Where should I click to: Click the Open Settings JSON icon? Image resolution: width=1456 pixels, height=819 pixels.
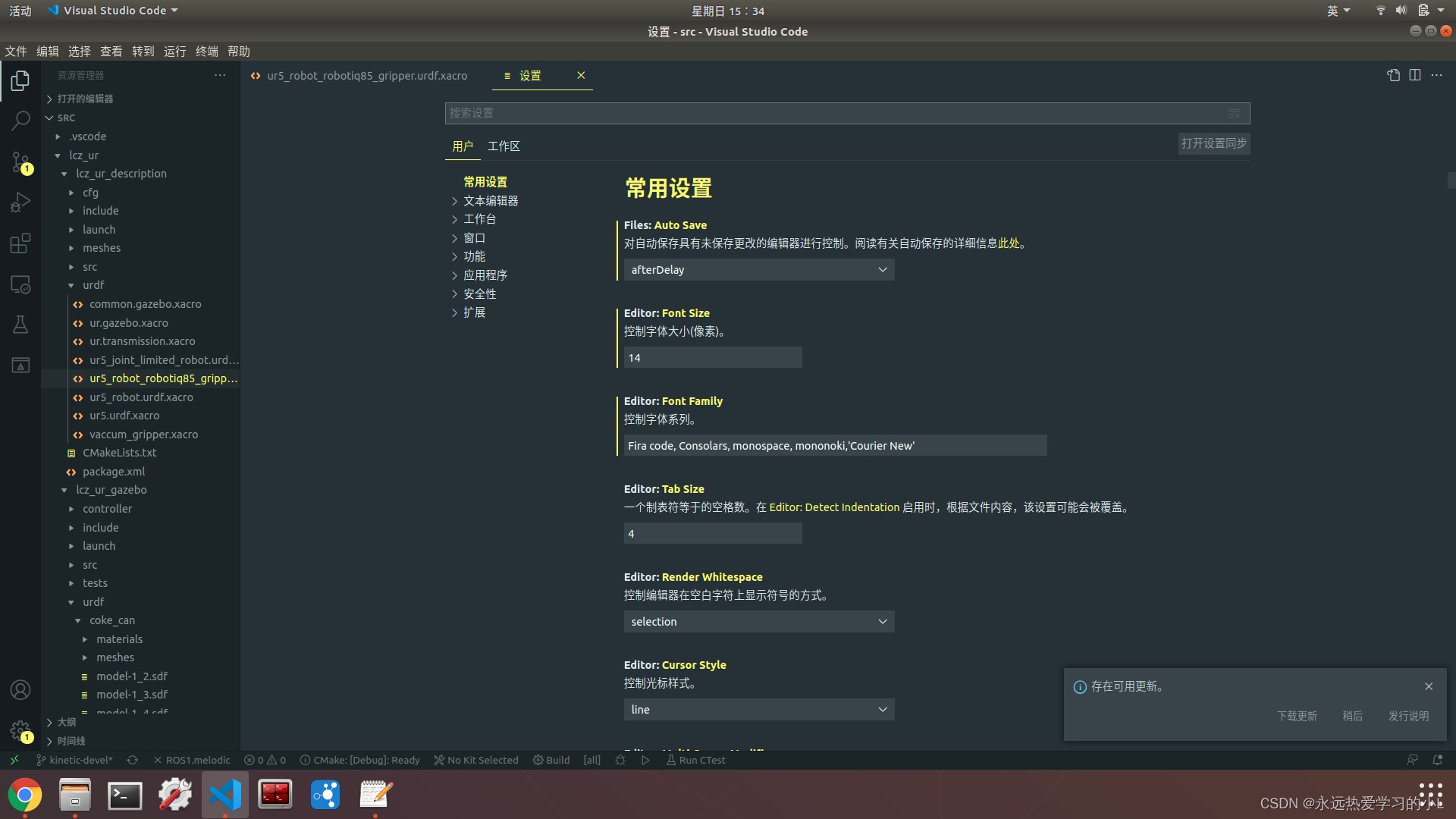pyautogui.click(x=1393, y=75)
